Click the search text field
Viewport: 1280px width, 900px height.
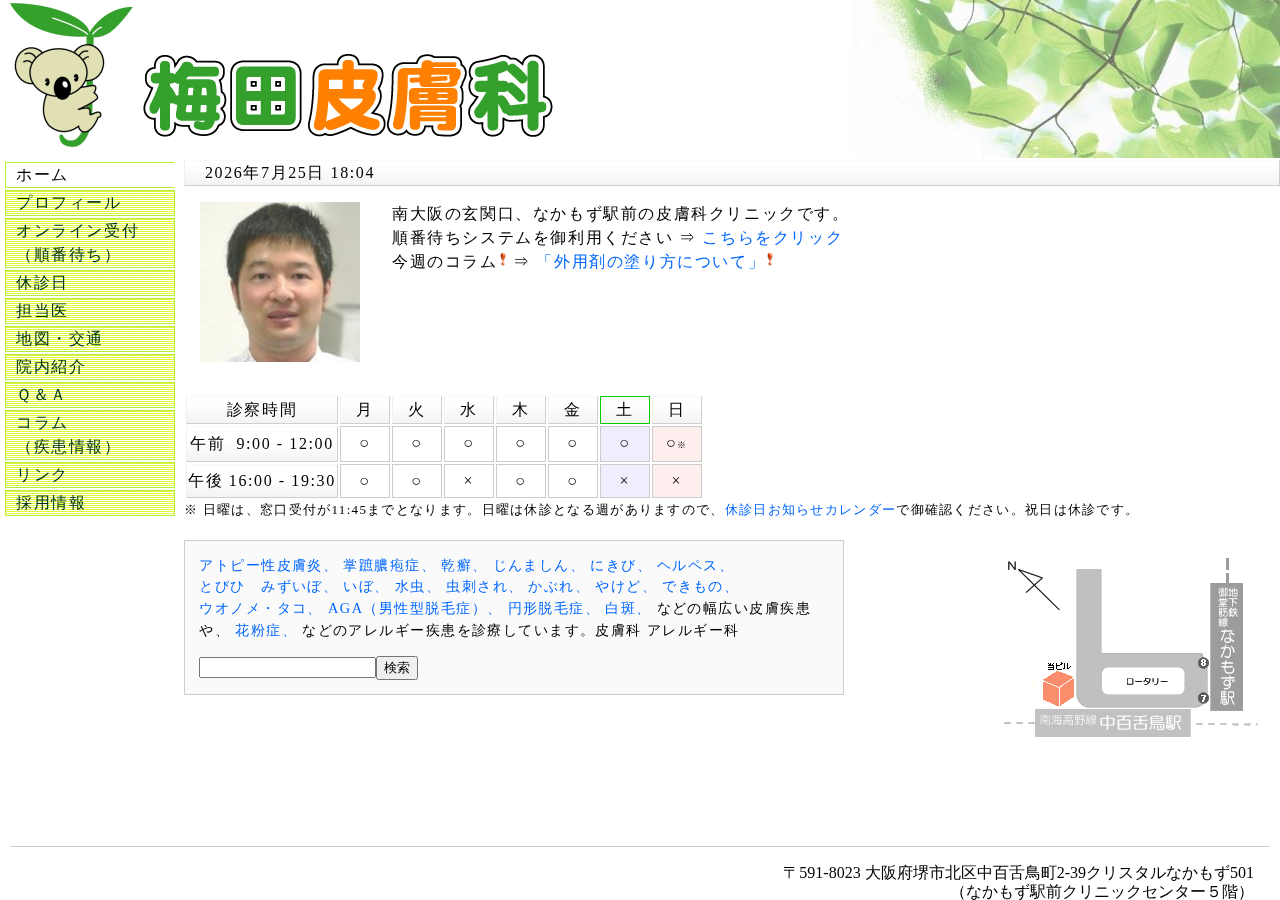287,667
